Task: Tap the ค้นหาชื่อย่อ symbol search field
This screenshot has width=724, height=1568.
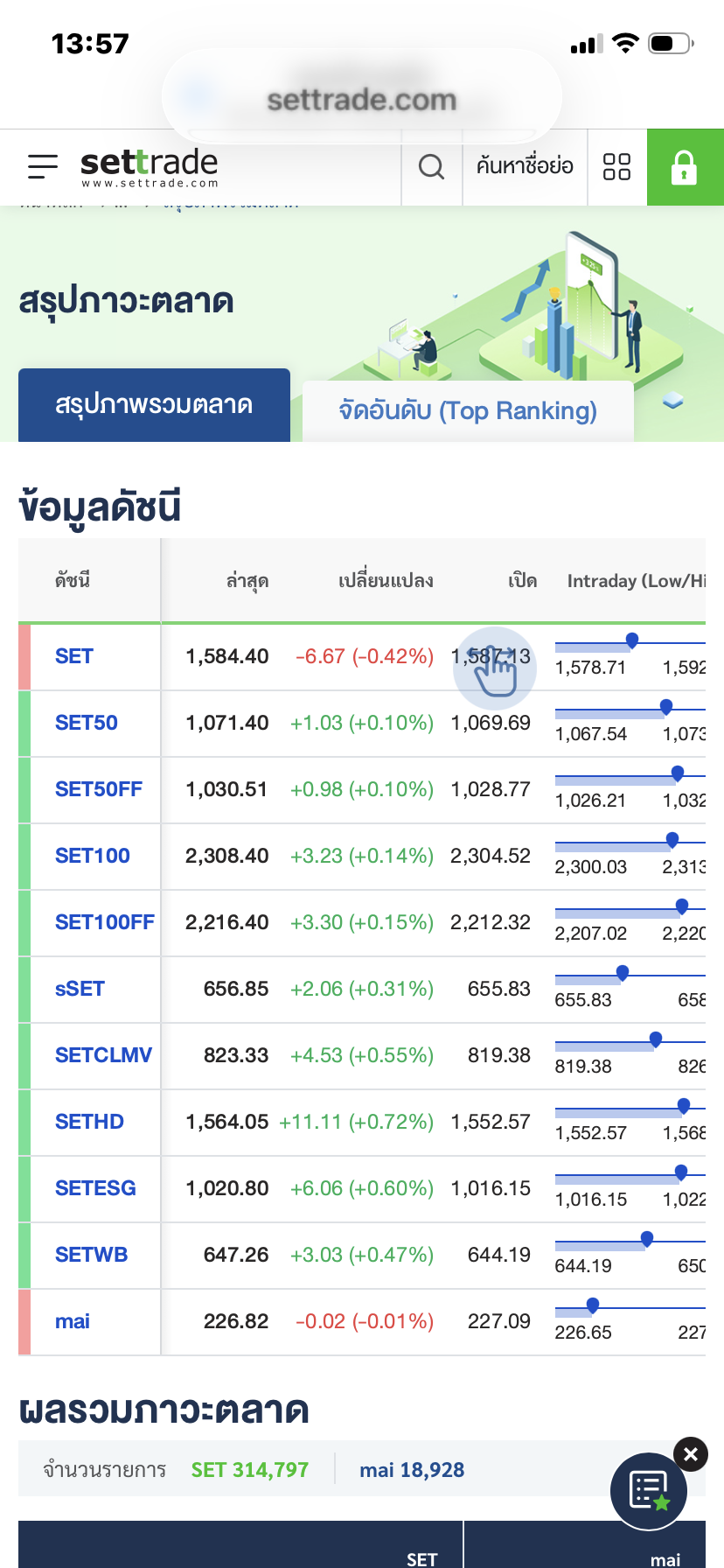Action: (525, 165)
